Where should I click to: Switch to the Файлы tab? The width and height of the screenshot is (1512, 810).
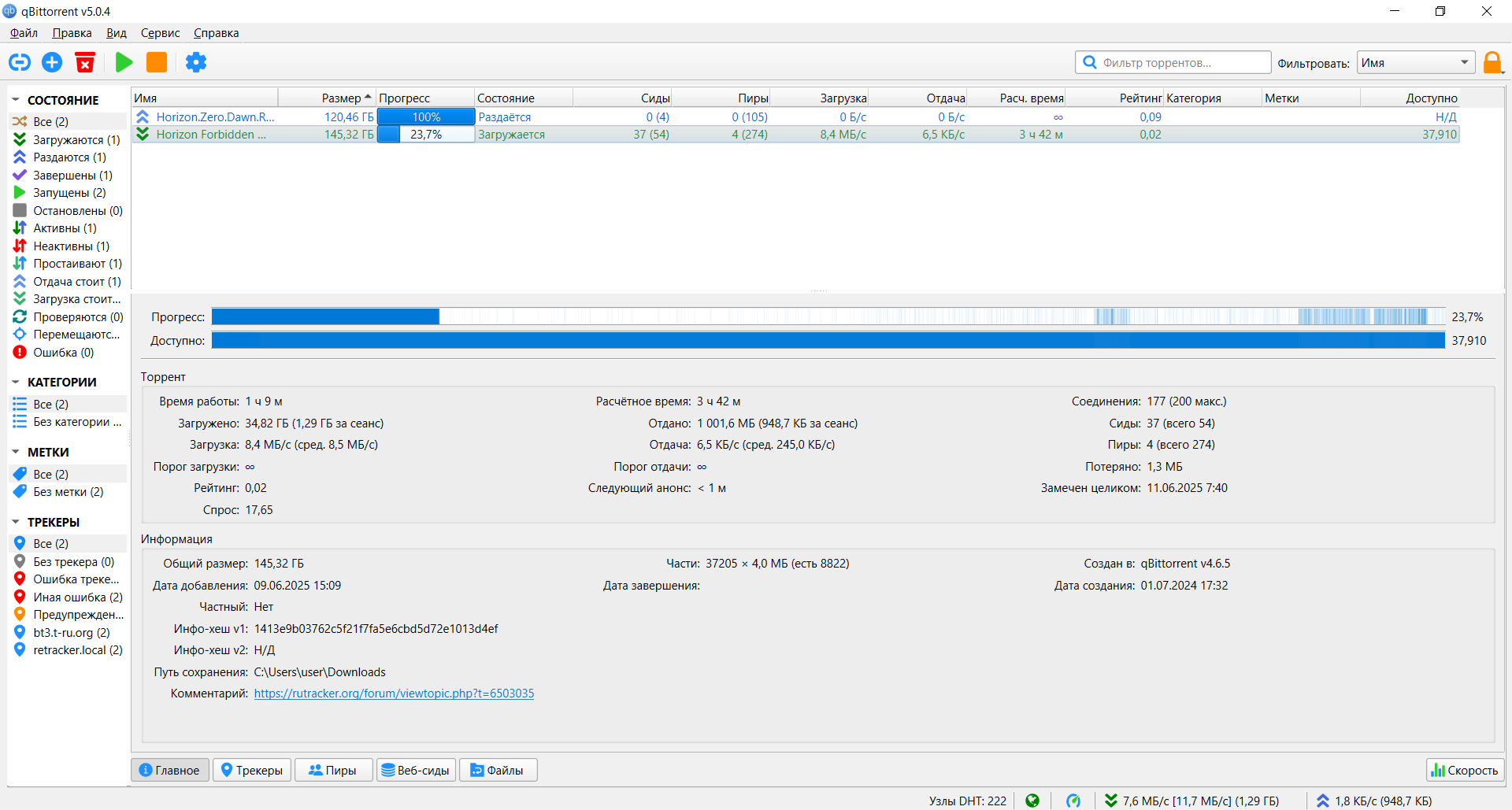click(x=498, y=770)
